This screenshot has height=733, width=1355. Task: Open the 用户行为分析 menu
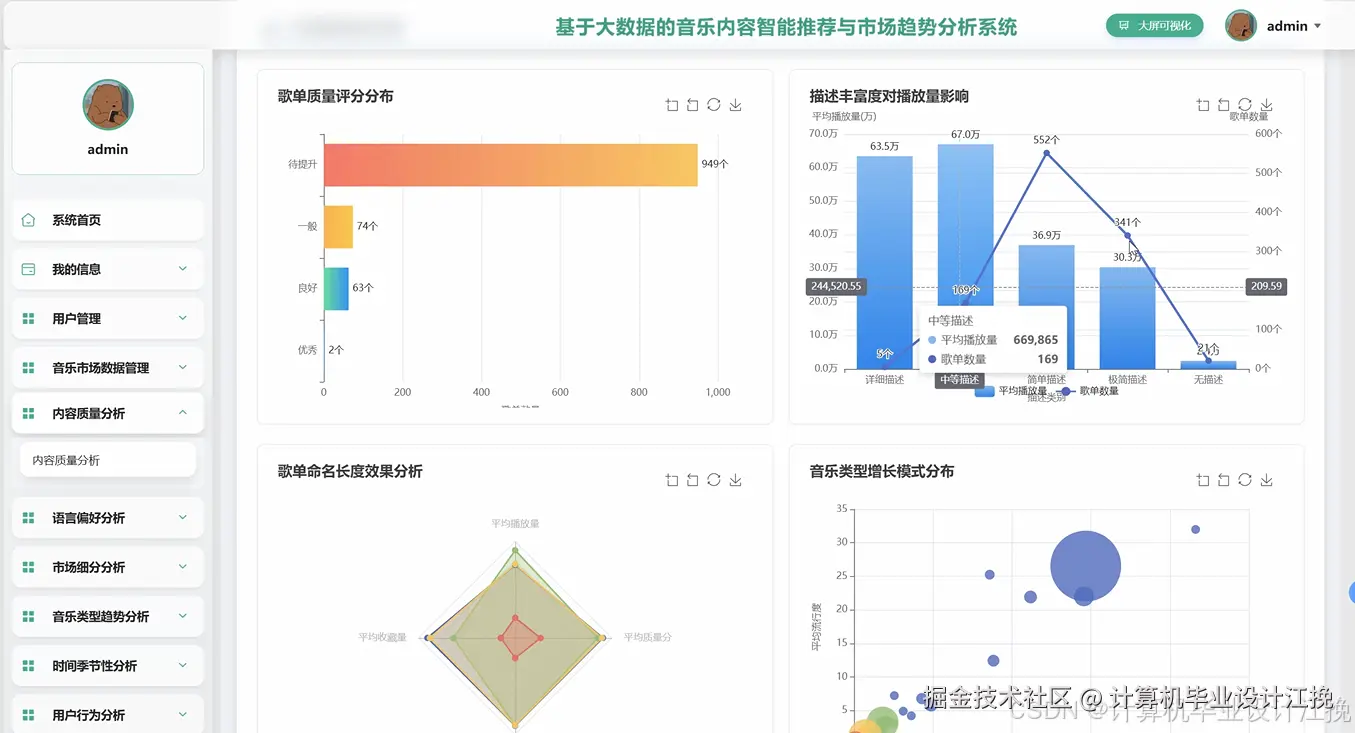(108, 714)
